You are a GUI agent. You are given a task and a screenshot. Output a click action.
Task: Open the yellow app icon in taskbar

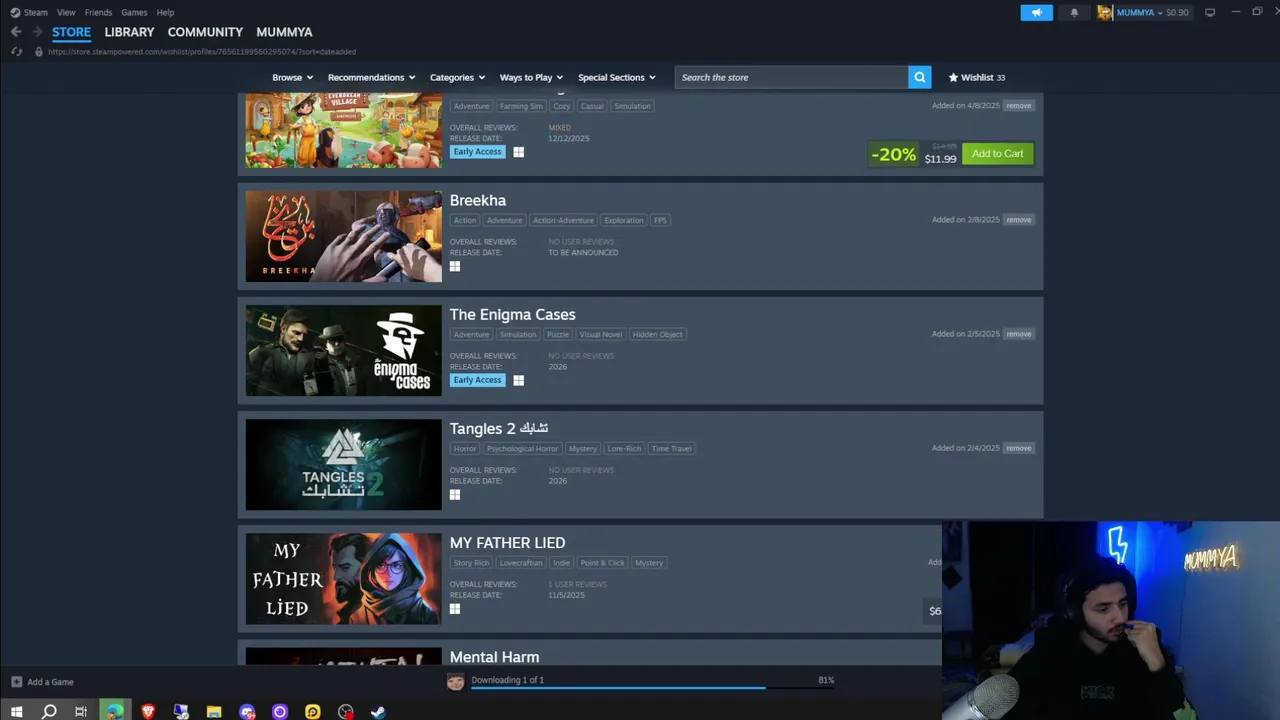[x=313, y=712]
